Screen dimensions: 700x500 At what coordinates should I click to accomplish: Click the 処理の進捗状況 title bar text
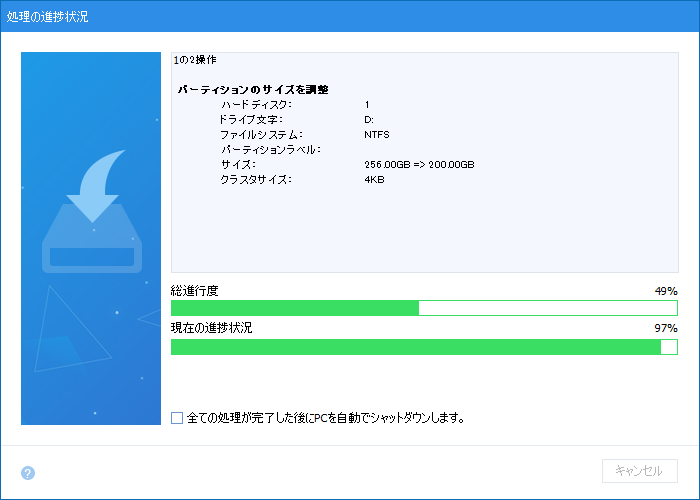pos(47,17)
